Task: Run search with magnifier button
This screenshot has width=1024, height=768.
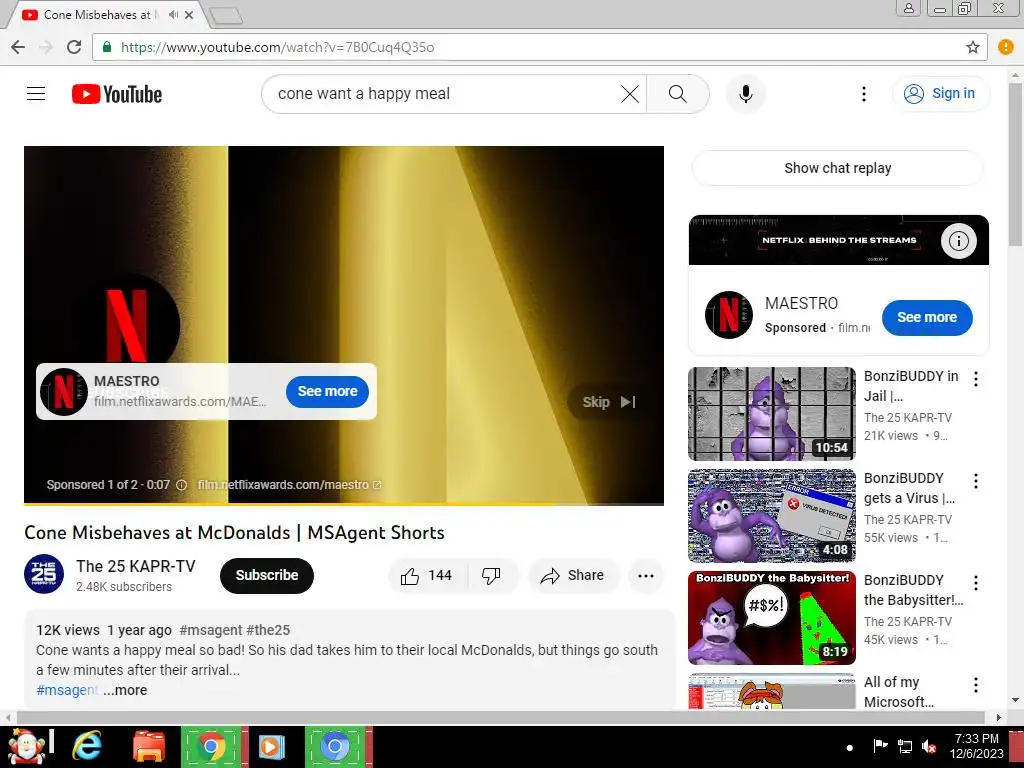Action: click(x=678, y=94)
